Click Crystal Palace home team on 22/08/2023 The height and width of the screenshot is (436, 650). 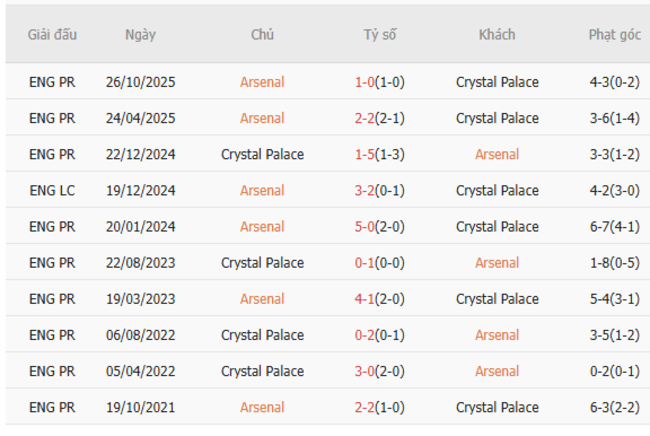tap(262, 262)
